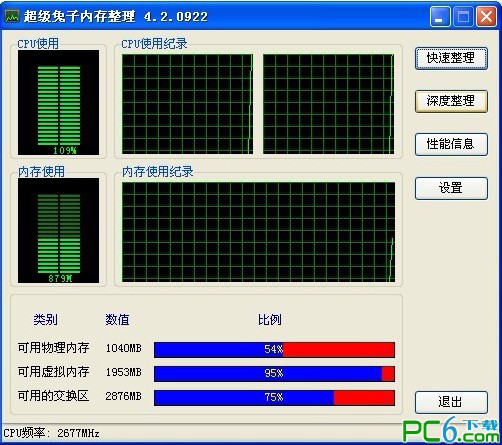
Task: Click the 可用物理内存 54% ratio bar
Action: (x=274, y=350)
